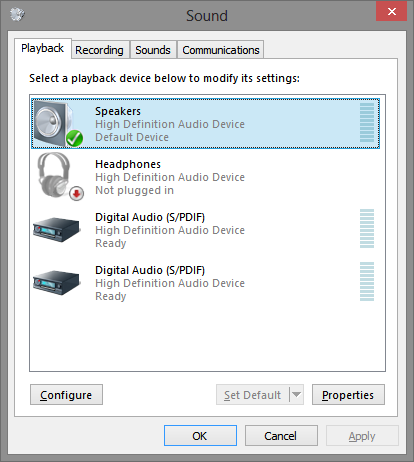Select the Playback tab
Image resolution: width=414 pixels, height=462 pixels.
click(x=43, y=49)
